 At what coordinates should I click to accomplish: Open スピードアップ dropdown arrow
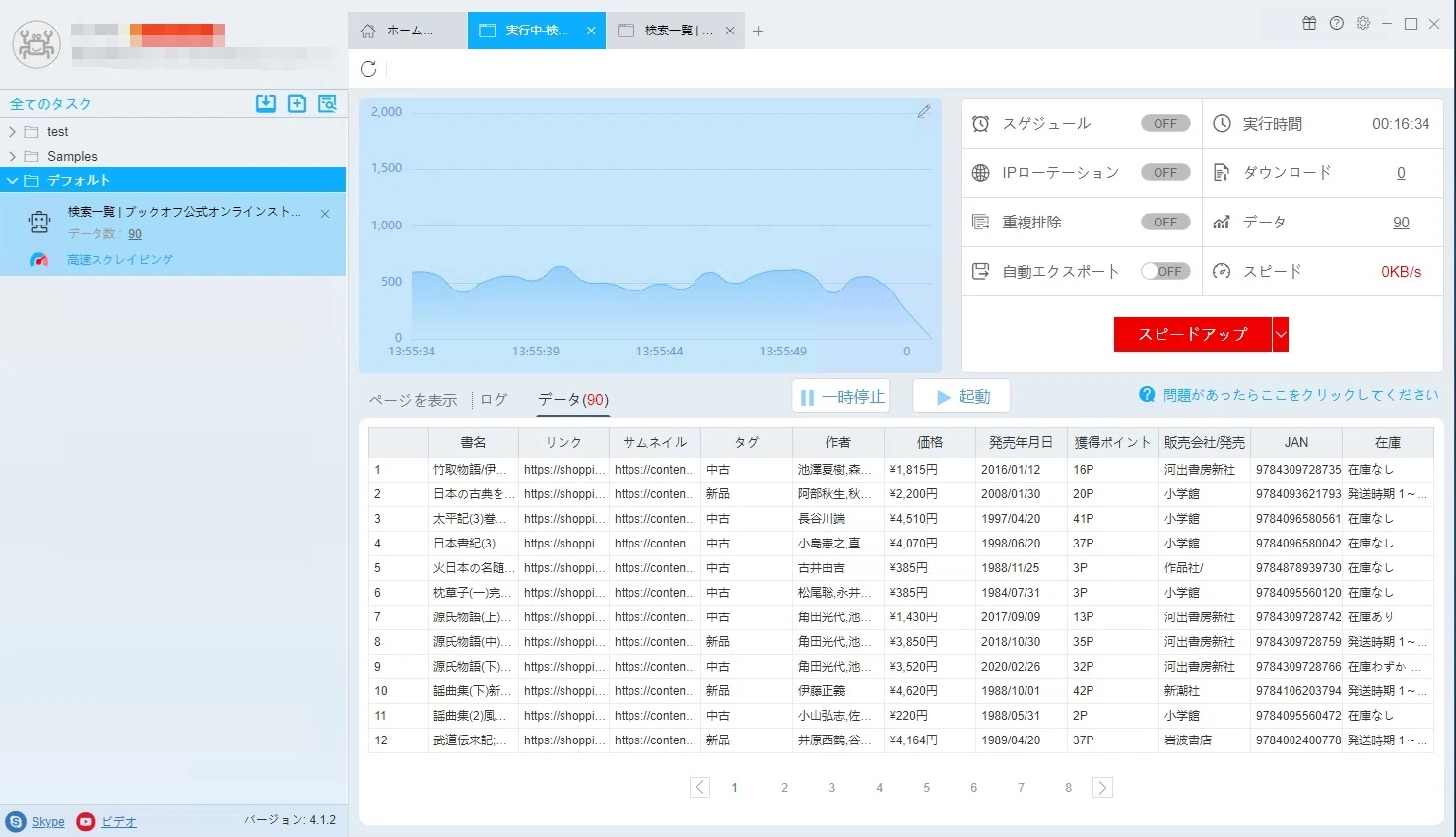click(1281, 334)
